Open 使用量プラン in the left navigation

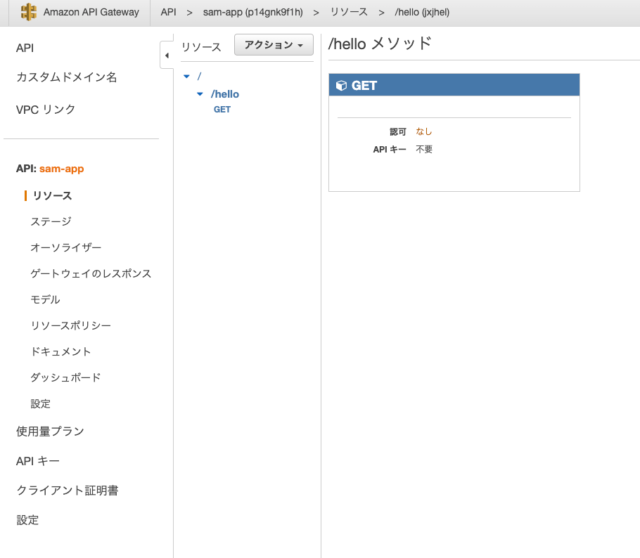coord(50,431)
